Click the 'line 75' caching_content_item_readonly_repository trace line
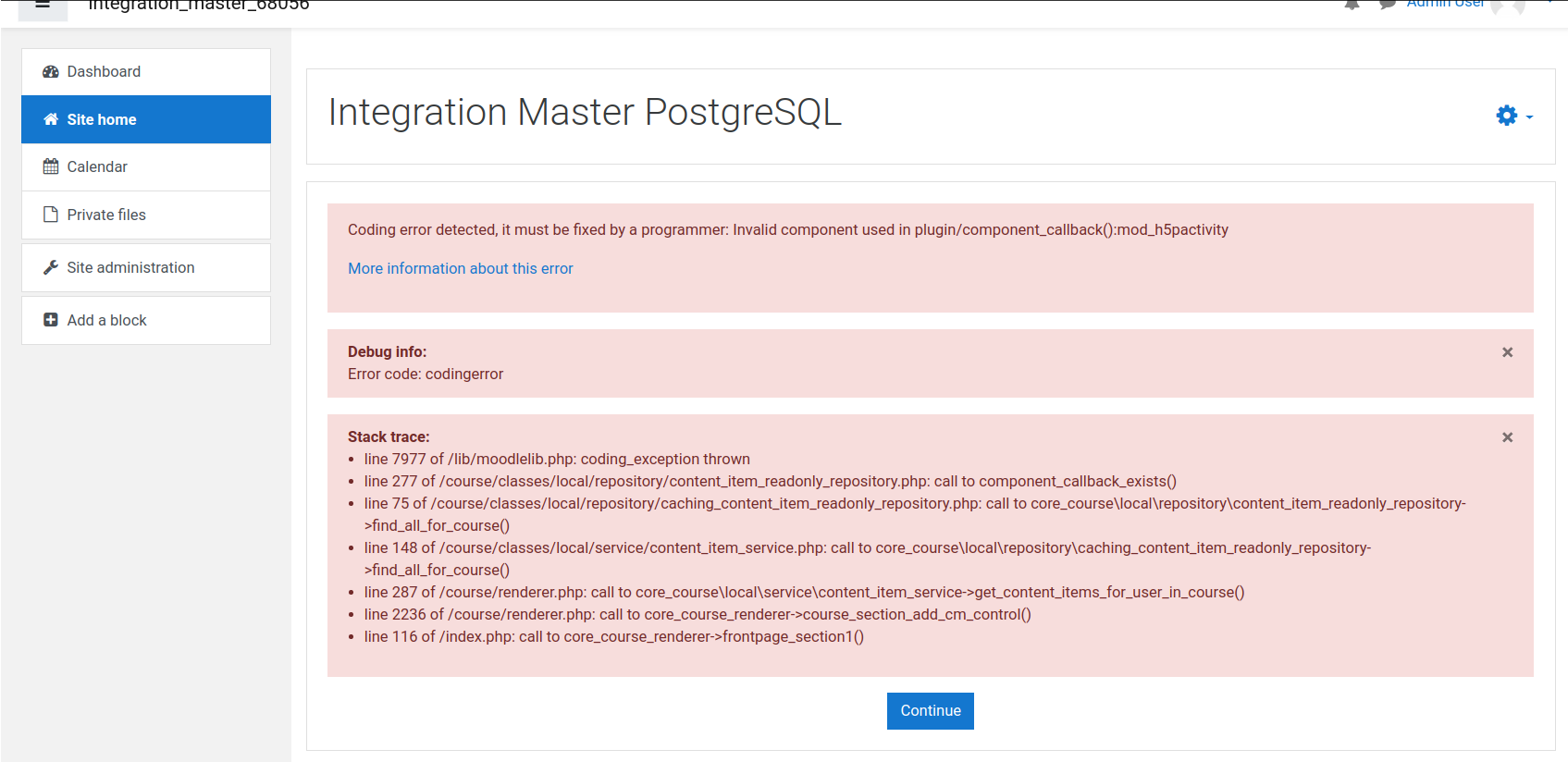The image size is (1568, 762). point(915,514)
